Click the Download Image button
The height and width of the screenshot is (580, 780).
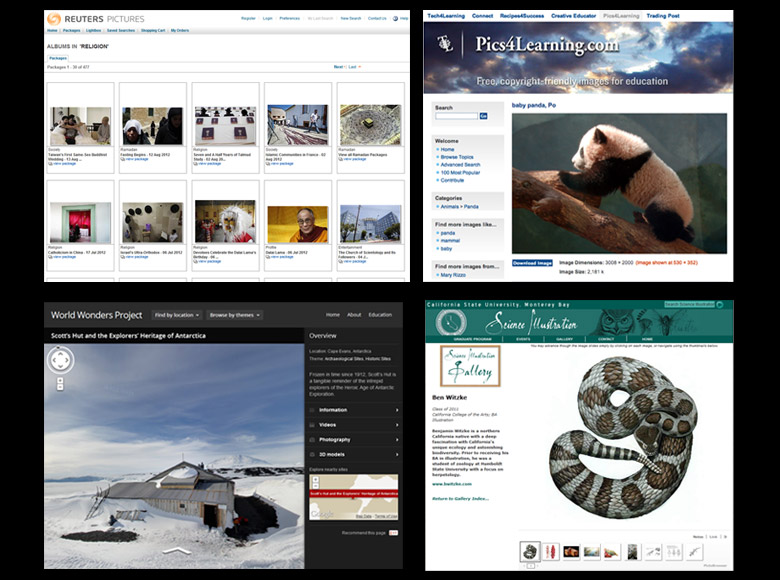pyautogui.click(x=532, y=263)
